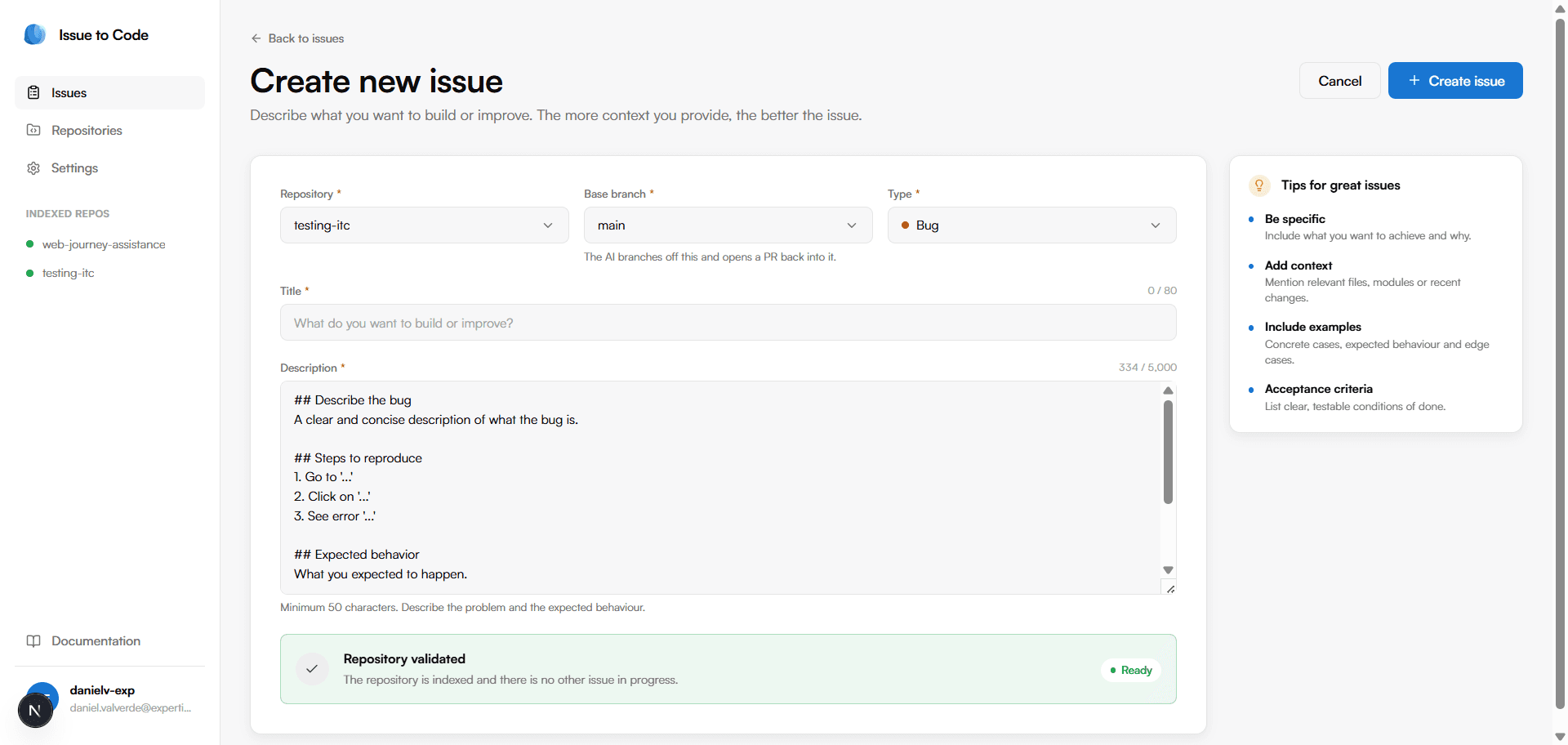
Task: Click the "Repository validated" heading
Action: [404, 658]
